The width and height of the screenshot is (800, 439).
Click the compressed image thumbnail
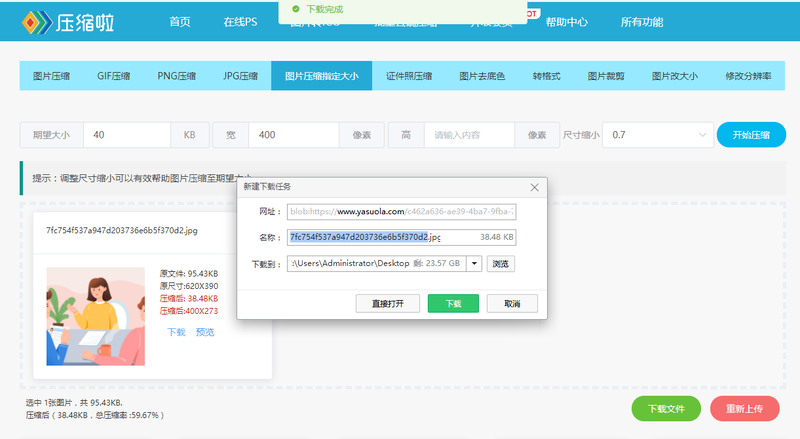(x=95, y=316)
